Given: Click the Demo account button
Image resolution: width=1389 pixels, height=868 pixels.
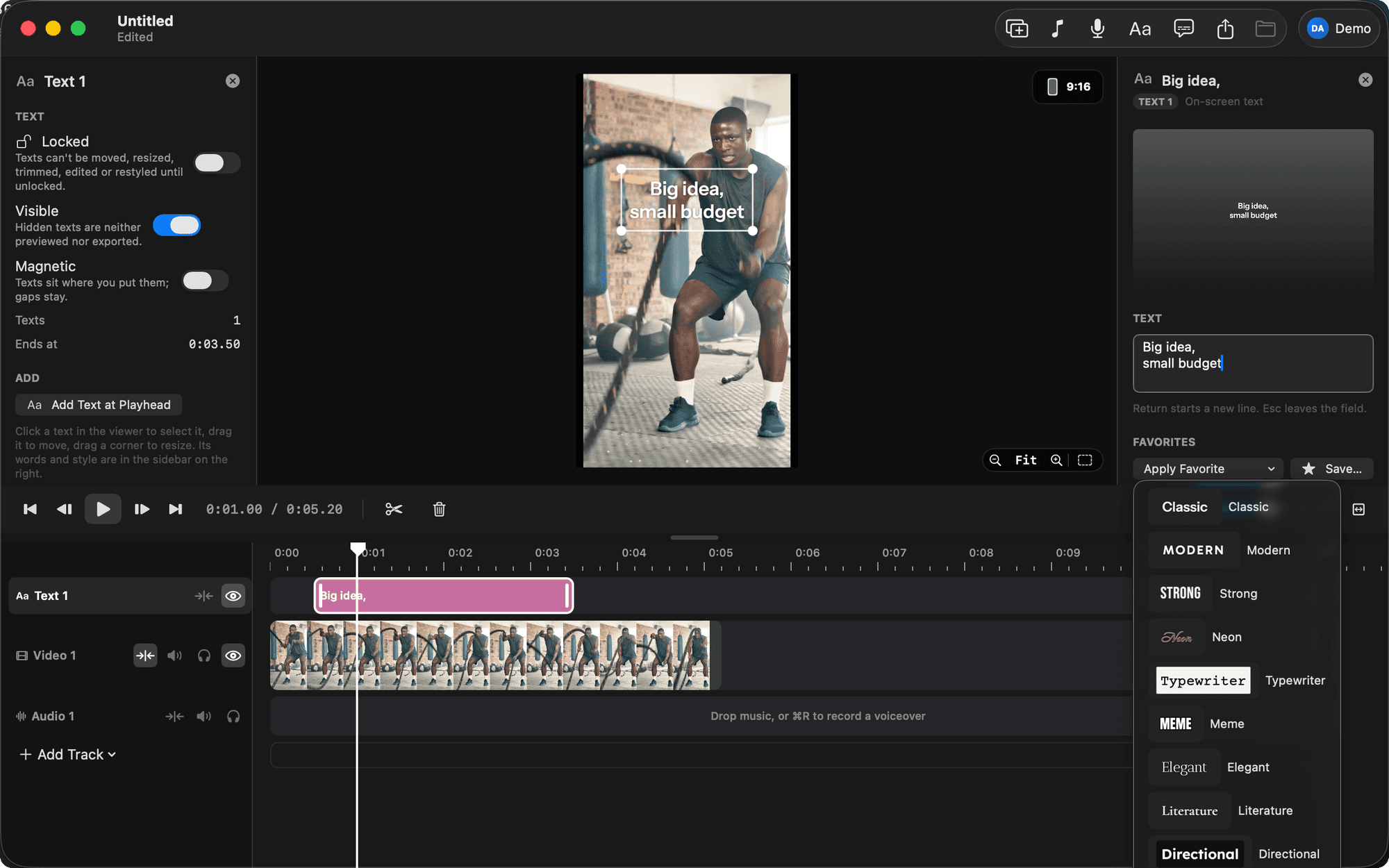Looking at the screenshot, I should pyautogui.click(x=1338, y=28).
